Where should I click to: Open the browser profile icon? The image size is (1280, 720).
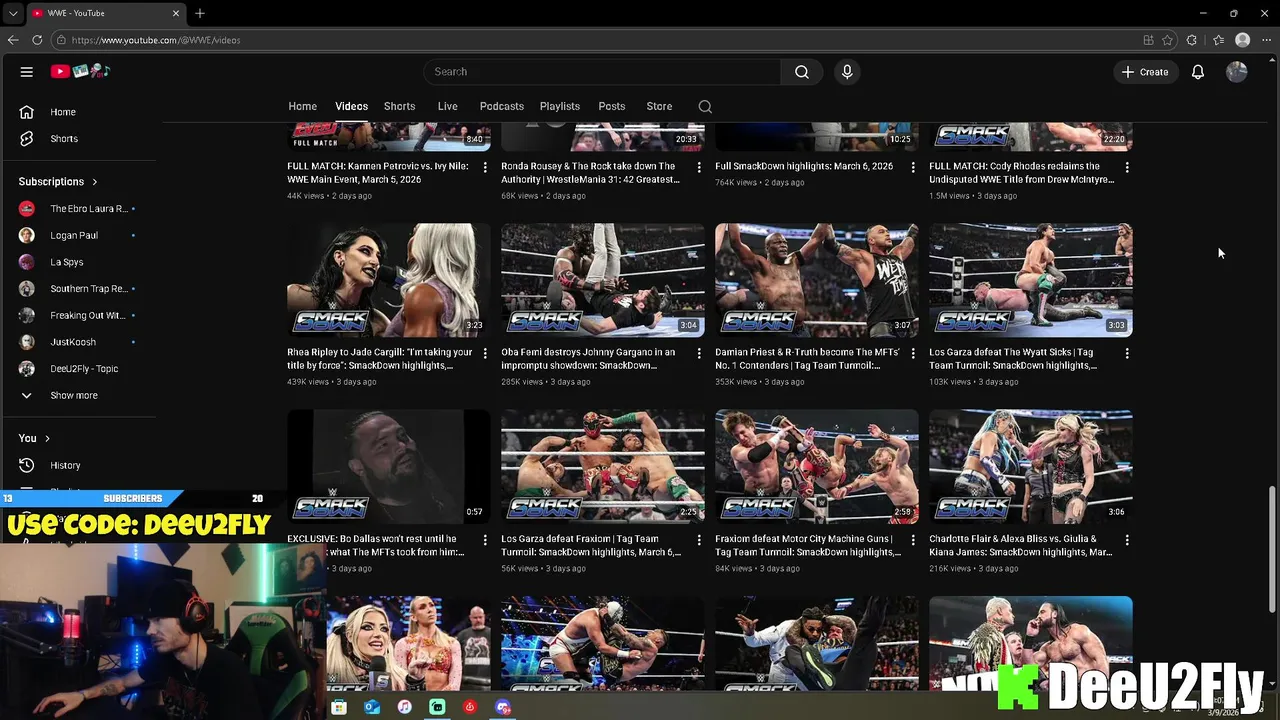coord(1243,40)
